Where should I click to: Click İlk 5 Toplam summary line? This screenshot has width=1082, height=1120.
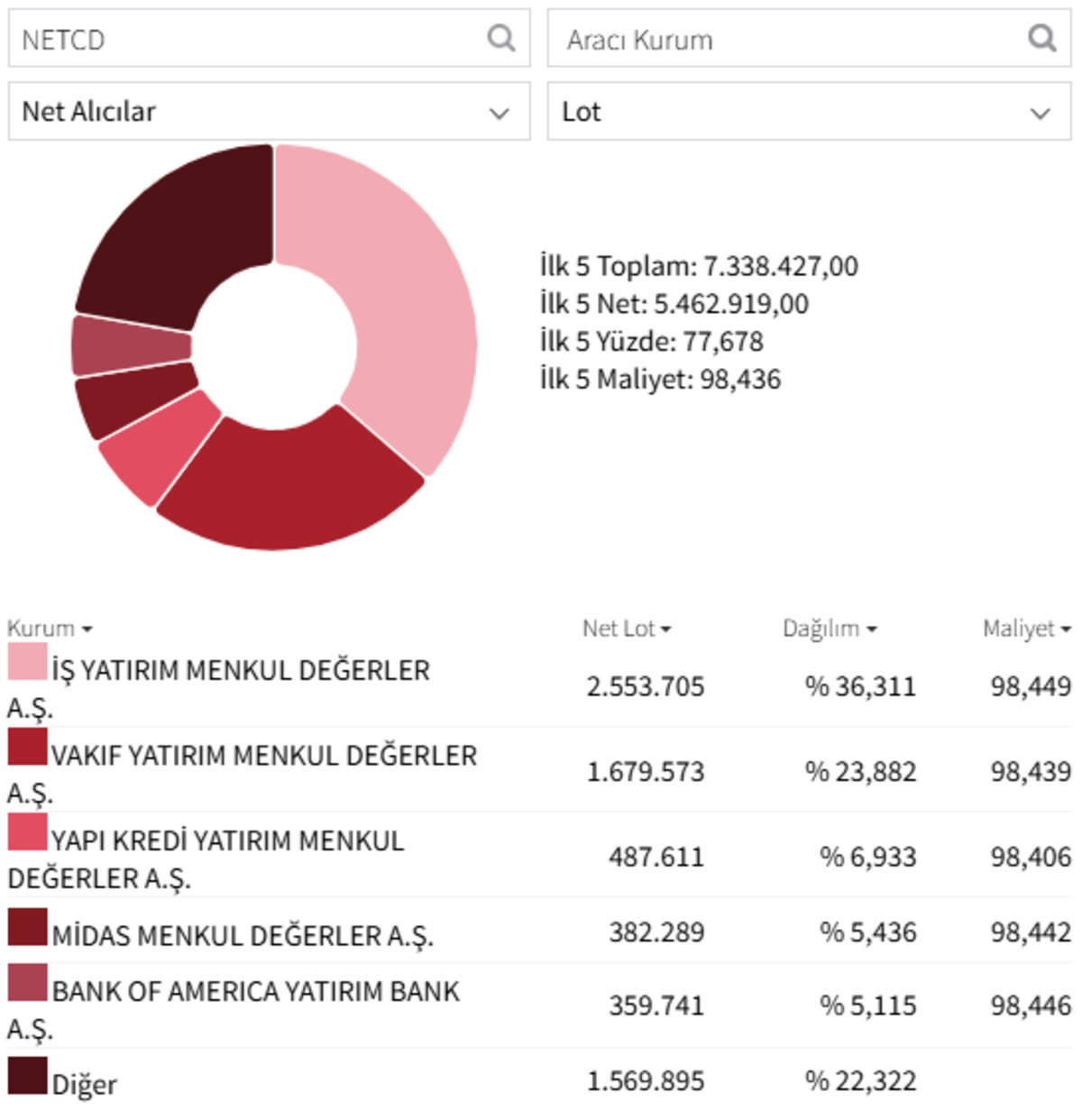click(699, 266)
